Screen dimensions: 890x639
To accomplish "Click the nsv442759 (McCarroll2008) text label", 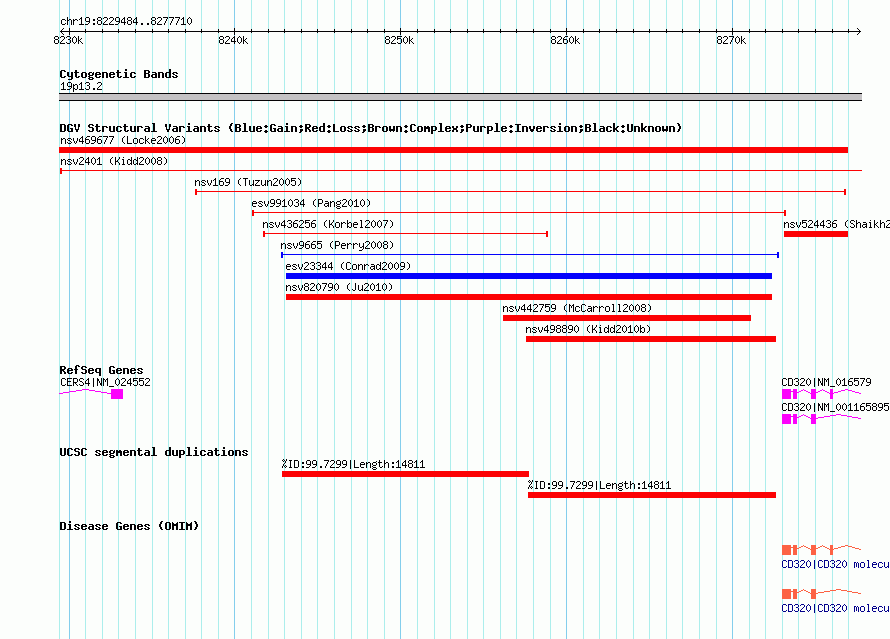I will click(577, 308).
